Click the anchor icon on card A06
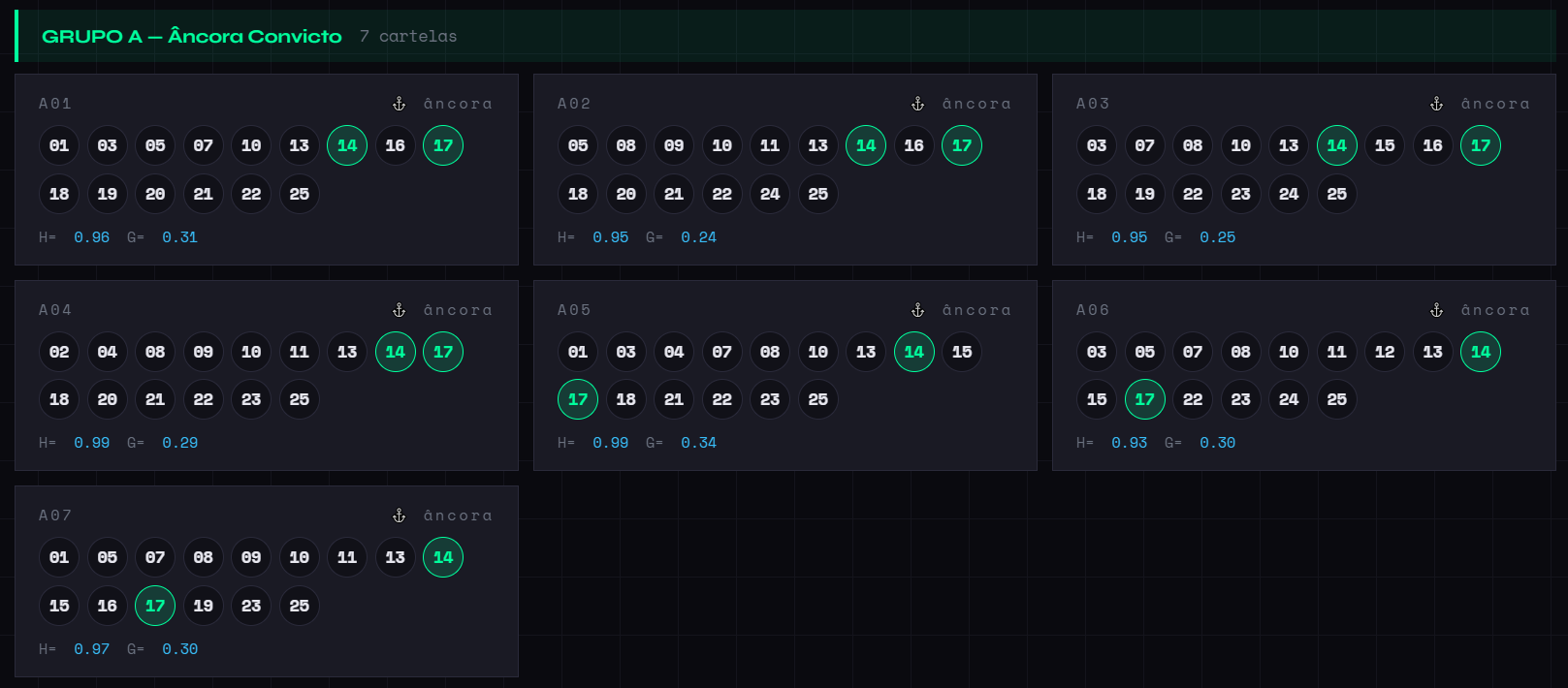The width and height of the screenshot is (1568, 688). 1436,310
